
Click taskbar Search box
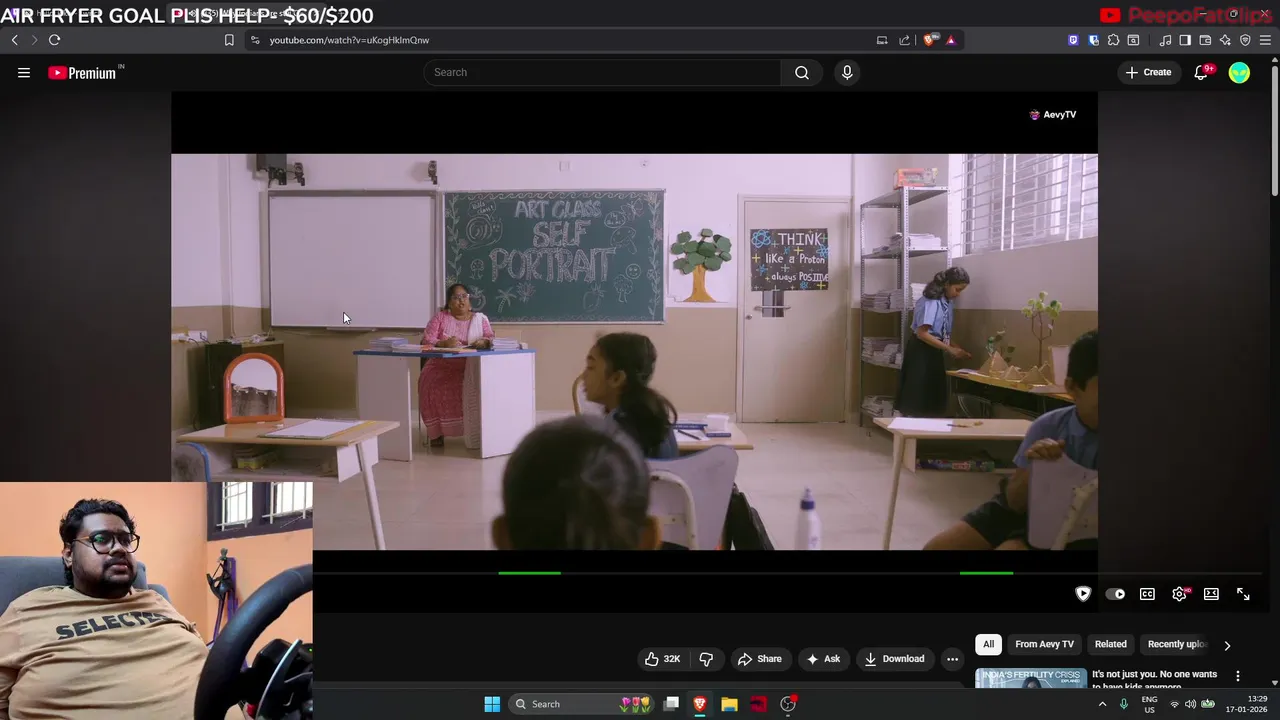pyautogui.click(x=582, y=704)
